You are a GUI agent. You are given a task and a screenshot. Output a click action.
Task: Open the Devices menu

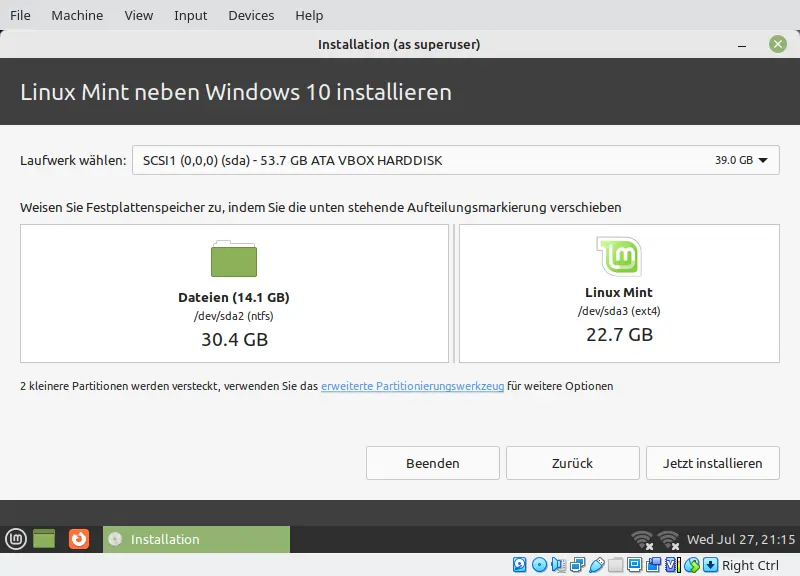pos(251,15)
